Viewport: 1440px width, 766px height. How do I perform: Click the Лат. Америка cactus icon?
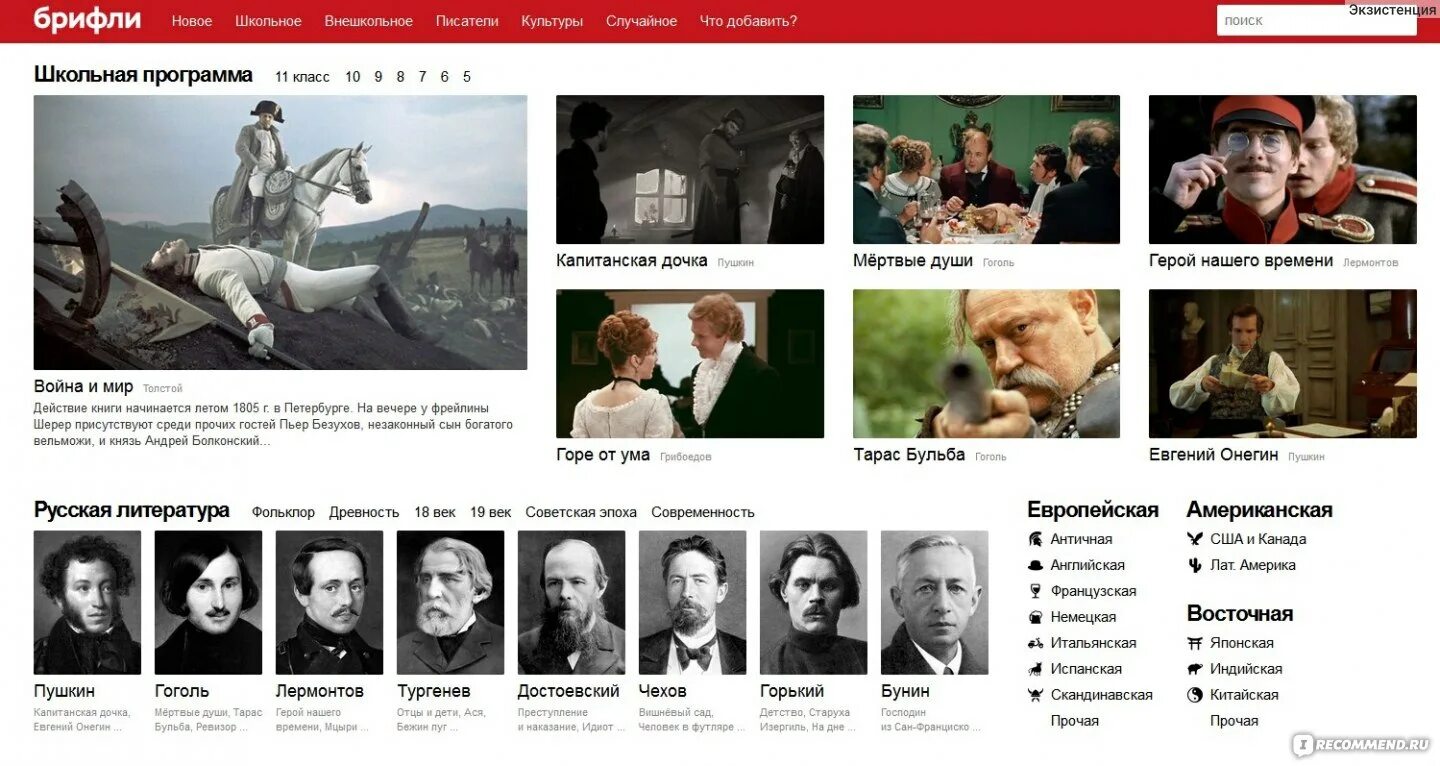click(1194, 565)
